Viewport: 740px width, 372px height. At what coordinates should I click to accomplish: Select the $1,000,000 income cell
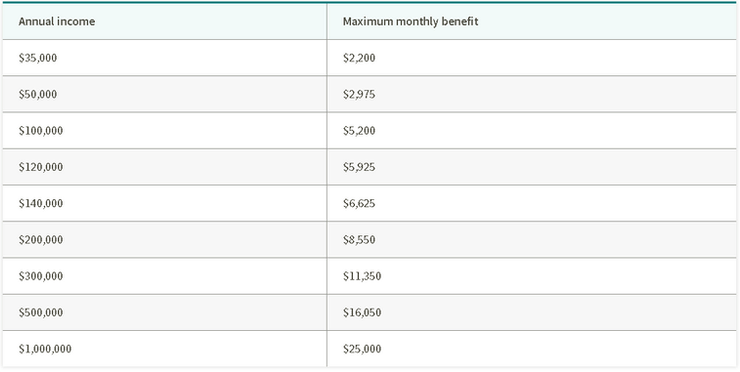pos(164,348)
